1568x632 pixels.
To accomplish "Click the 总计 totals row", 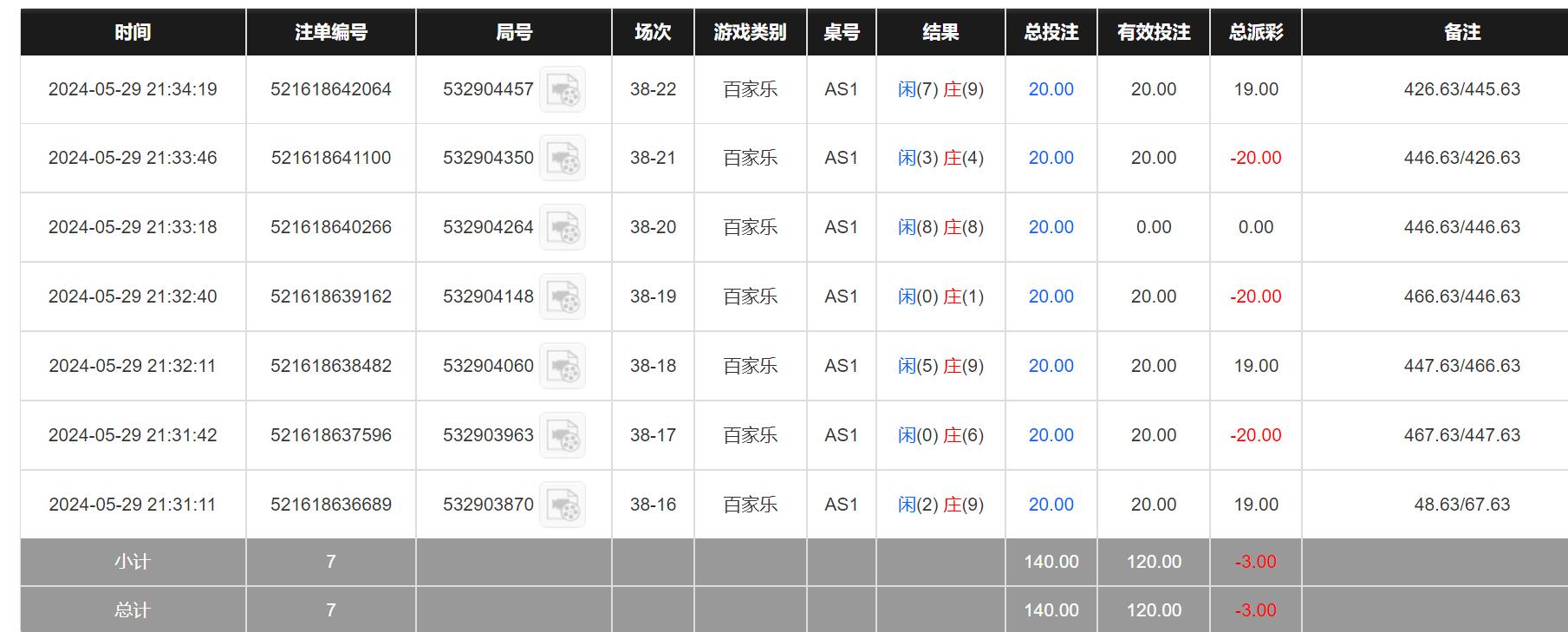I will click(131, 609).
